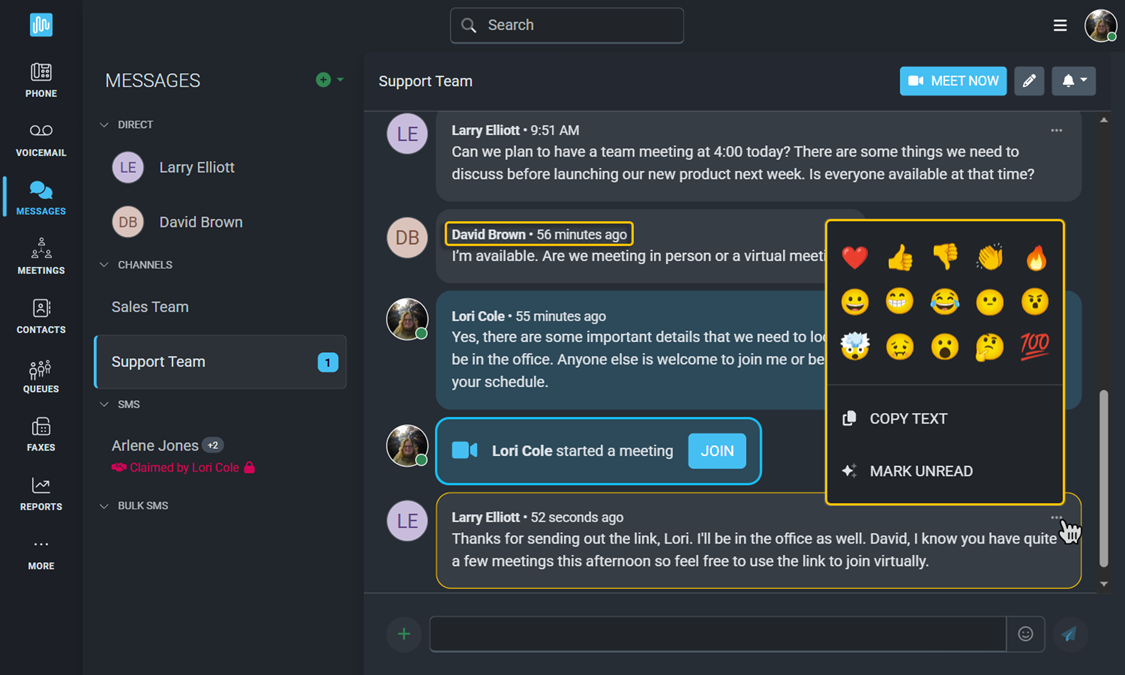Choose MARK UNREAD in the context menu
The width and height of the screenshot is (1125, 675).
920,471
